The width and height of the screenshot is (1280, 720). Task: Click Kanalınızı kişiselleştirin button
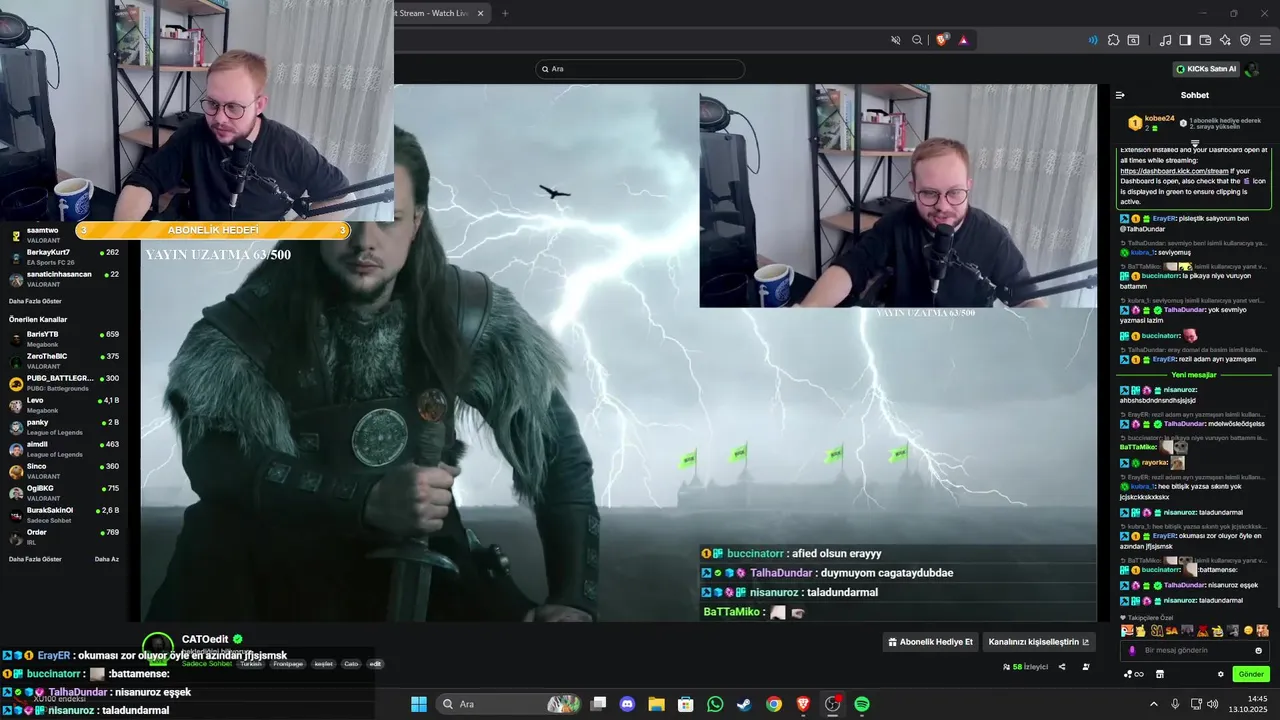(1039, 642)
